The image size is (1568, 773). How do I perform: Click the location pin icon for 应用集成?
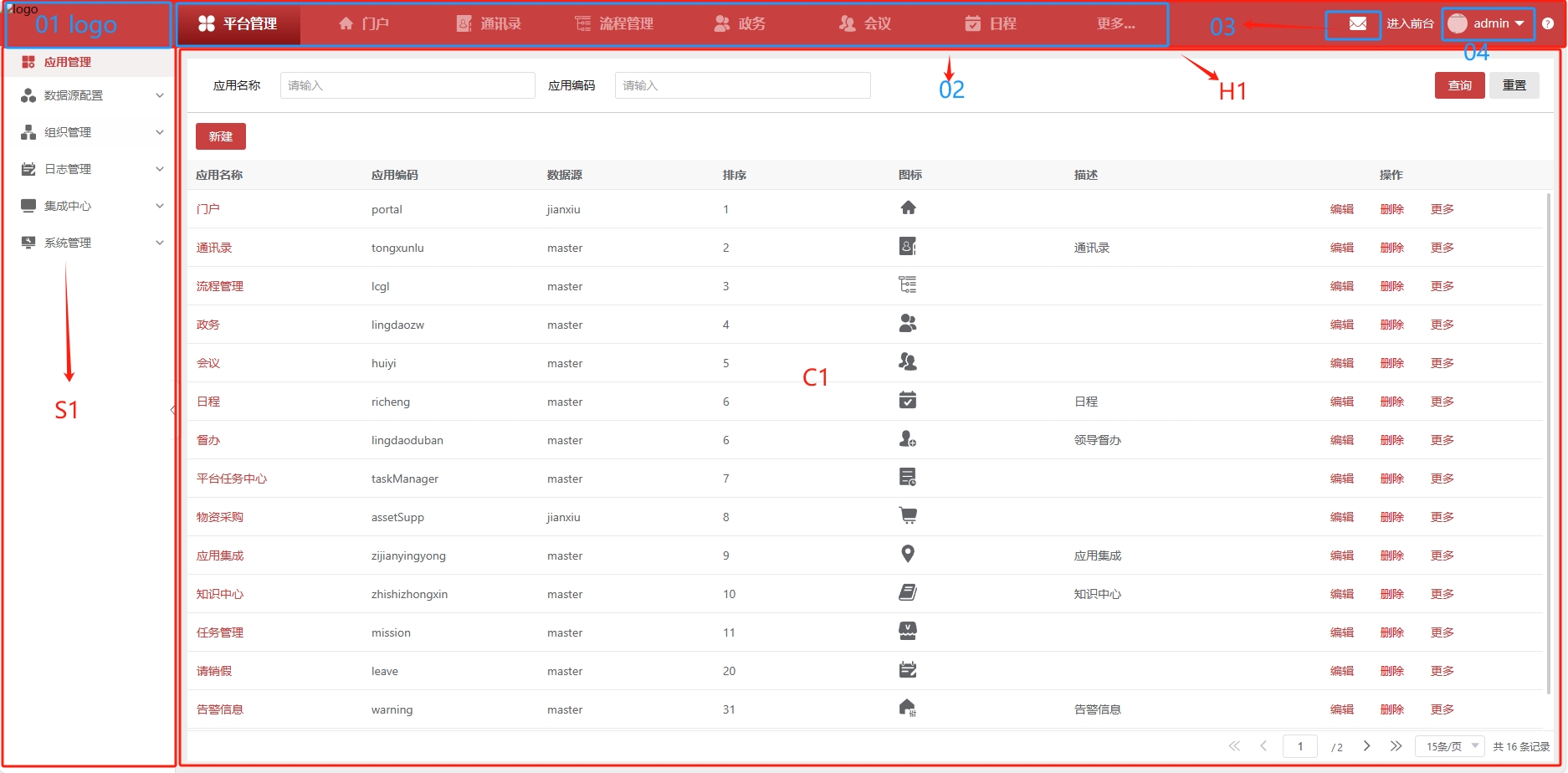coord(908,554)
